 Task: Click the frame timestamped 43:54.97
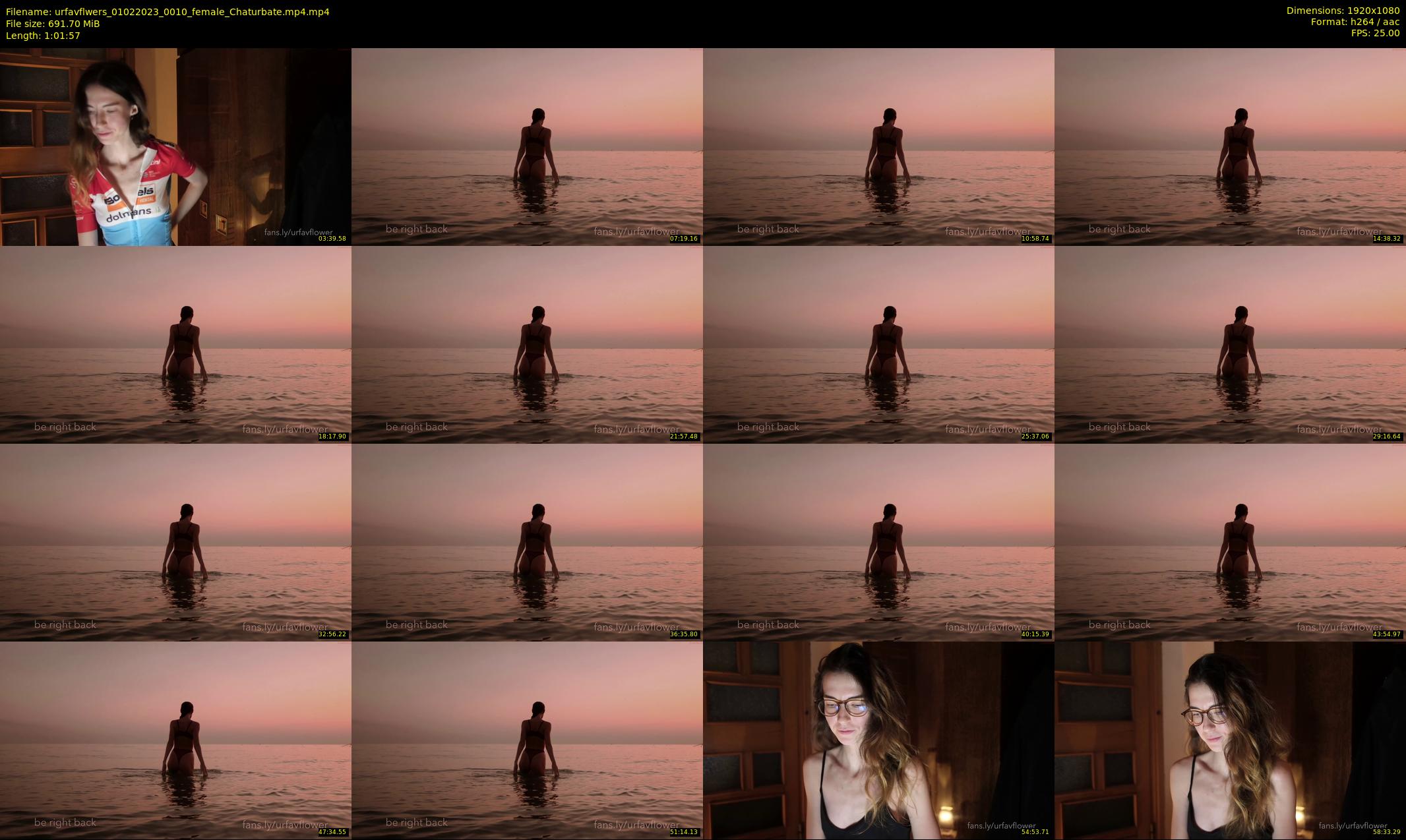[1230, 542]
